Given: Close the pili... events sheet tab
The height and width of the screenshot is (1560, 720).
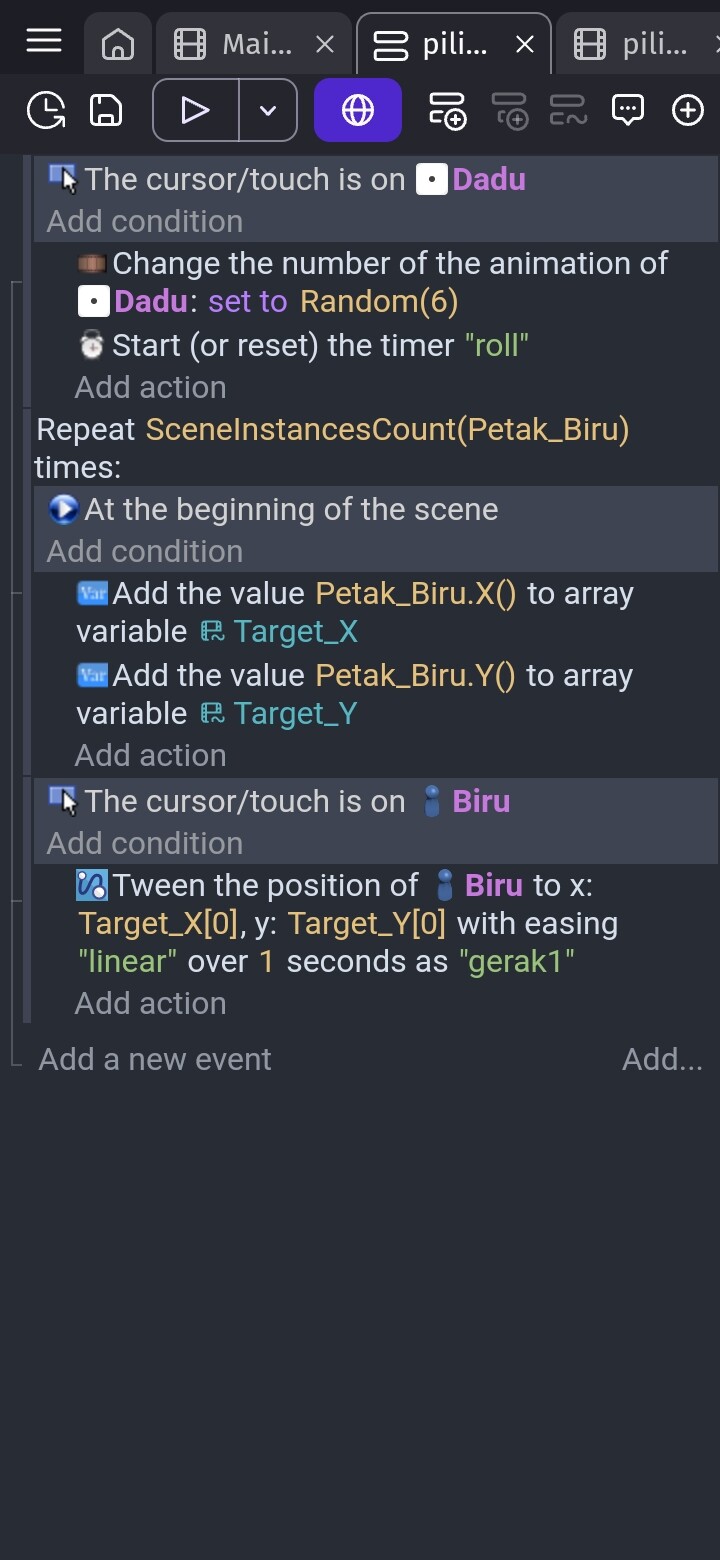Looking at the screenshot, I should (x=524, y=44).
